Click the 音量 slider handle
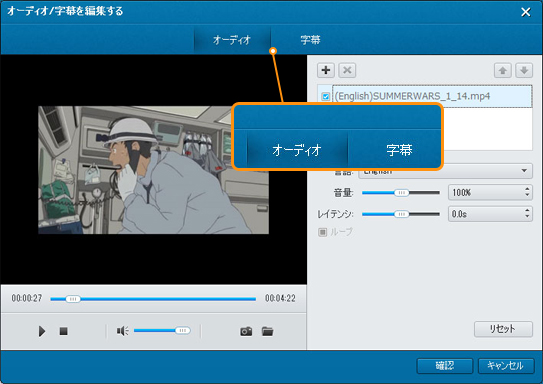This screenshot has height=384, width=543. pyautogui.click(x=401, y=193)
